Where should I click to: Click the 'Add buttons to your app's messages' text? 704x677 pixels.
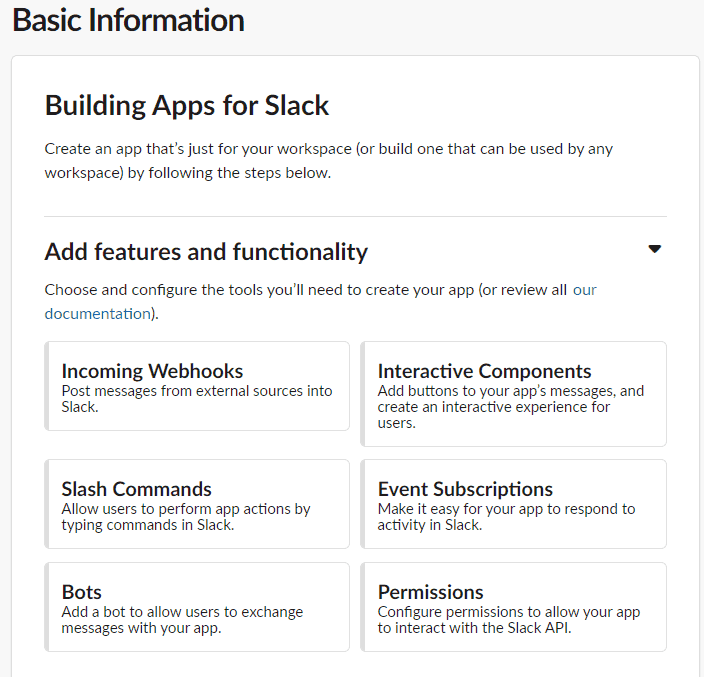click(x=511, y=407)
